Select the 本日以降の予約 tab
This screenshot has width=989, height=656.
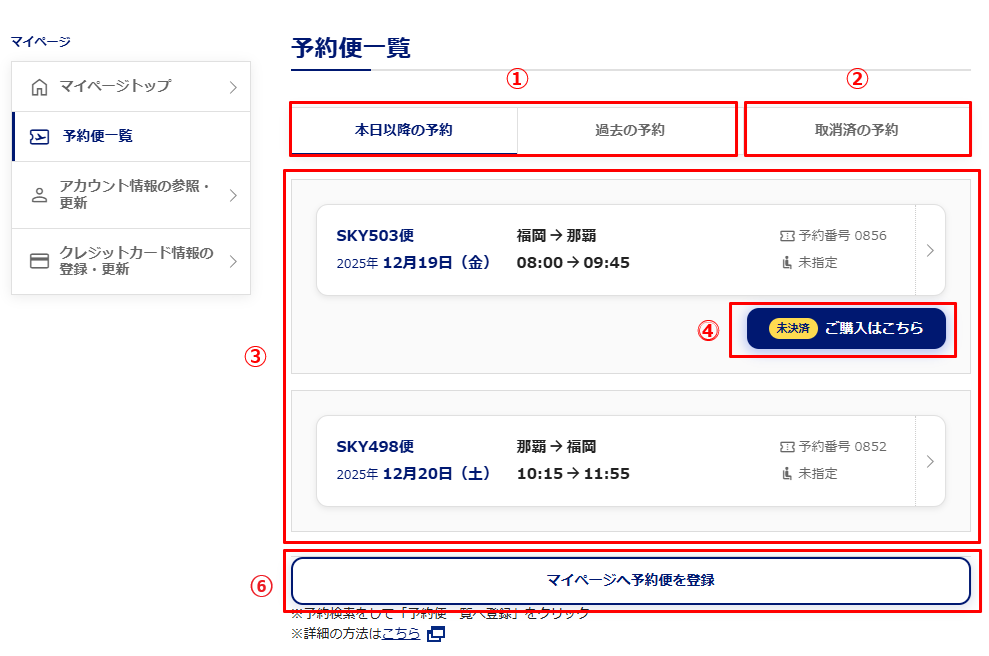tap(404, 130)
